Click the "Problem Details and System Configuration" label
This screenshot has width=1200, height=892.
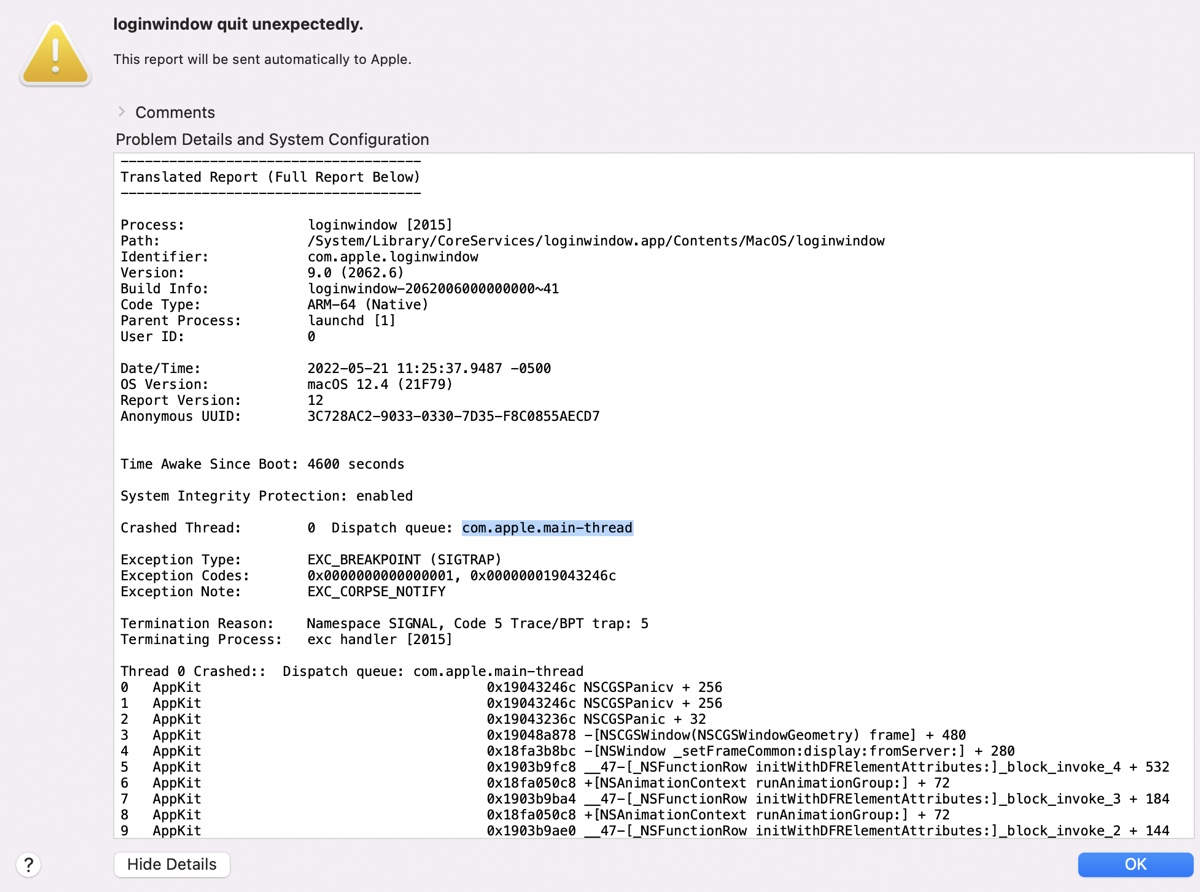272,140
